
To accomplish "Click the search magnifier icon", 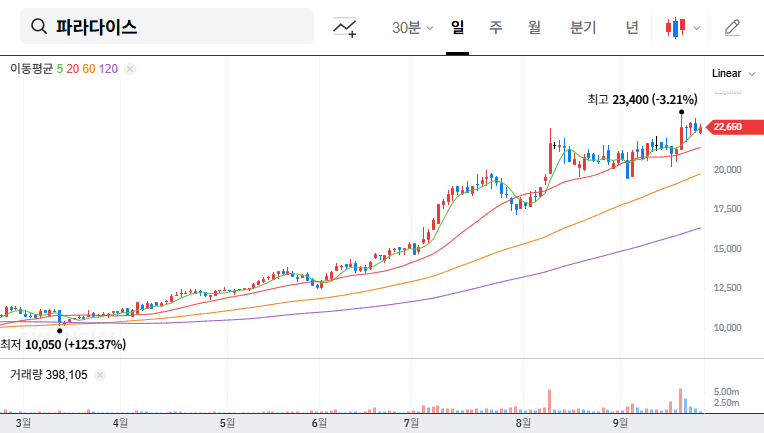I will point(39,26).
